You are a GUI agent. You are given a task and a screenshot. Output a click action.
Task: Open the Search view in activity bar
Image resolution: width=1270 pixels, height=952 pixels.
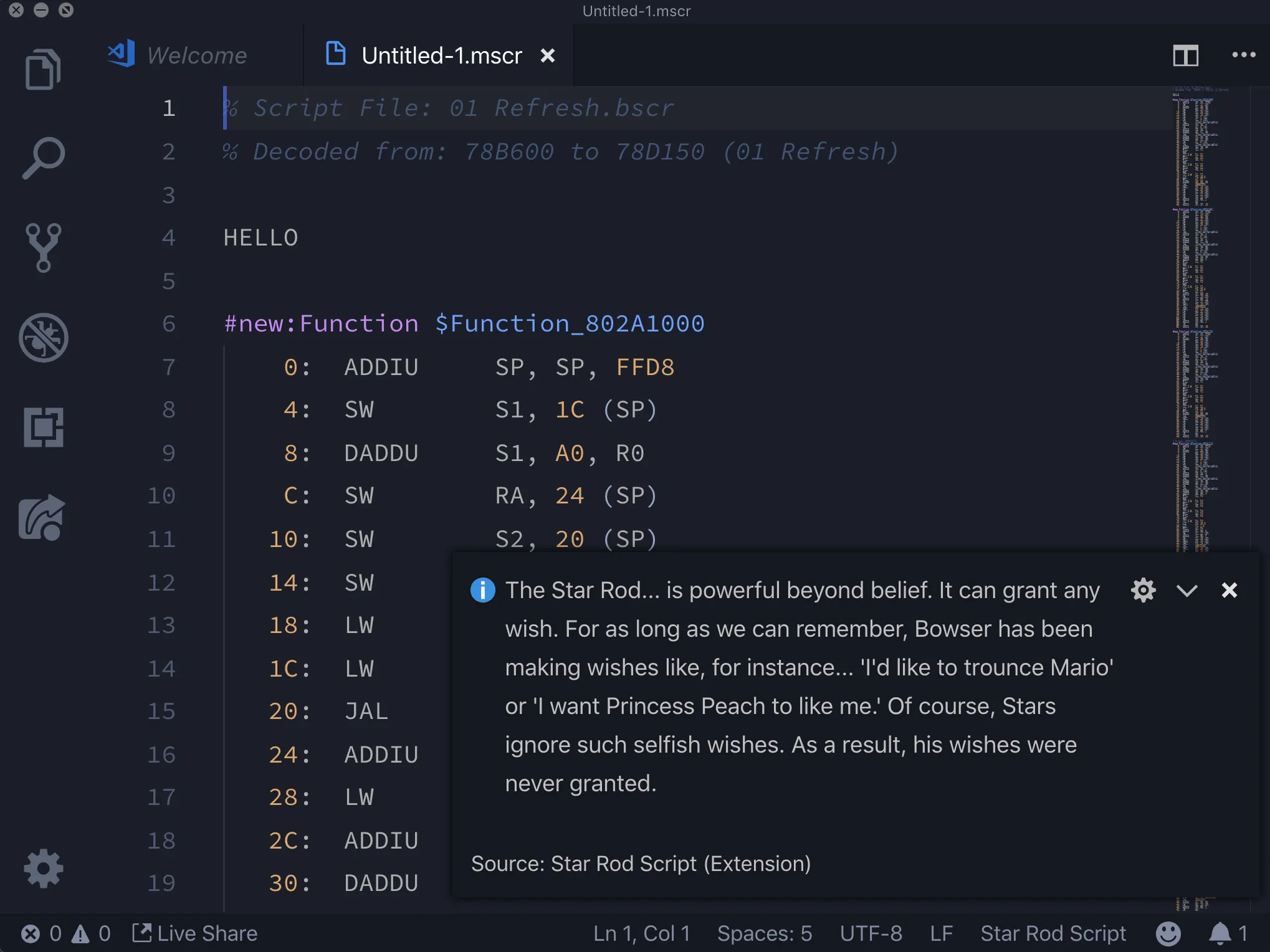[43, 158]
